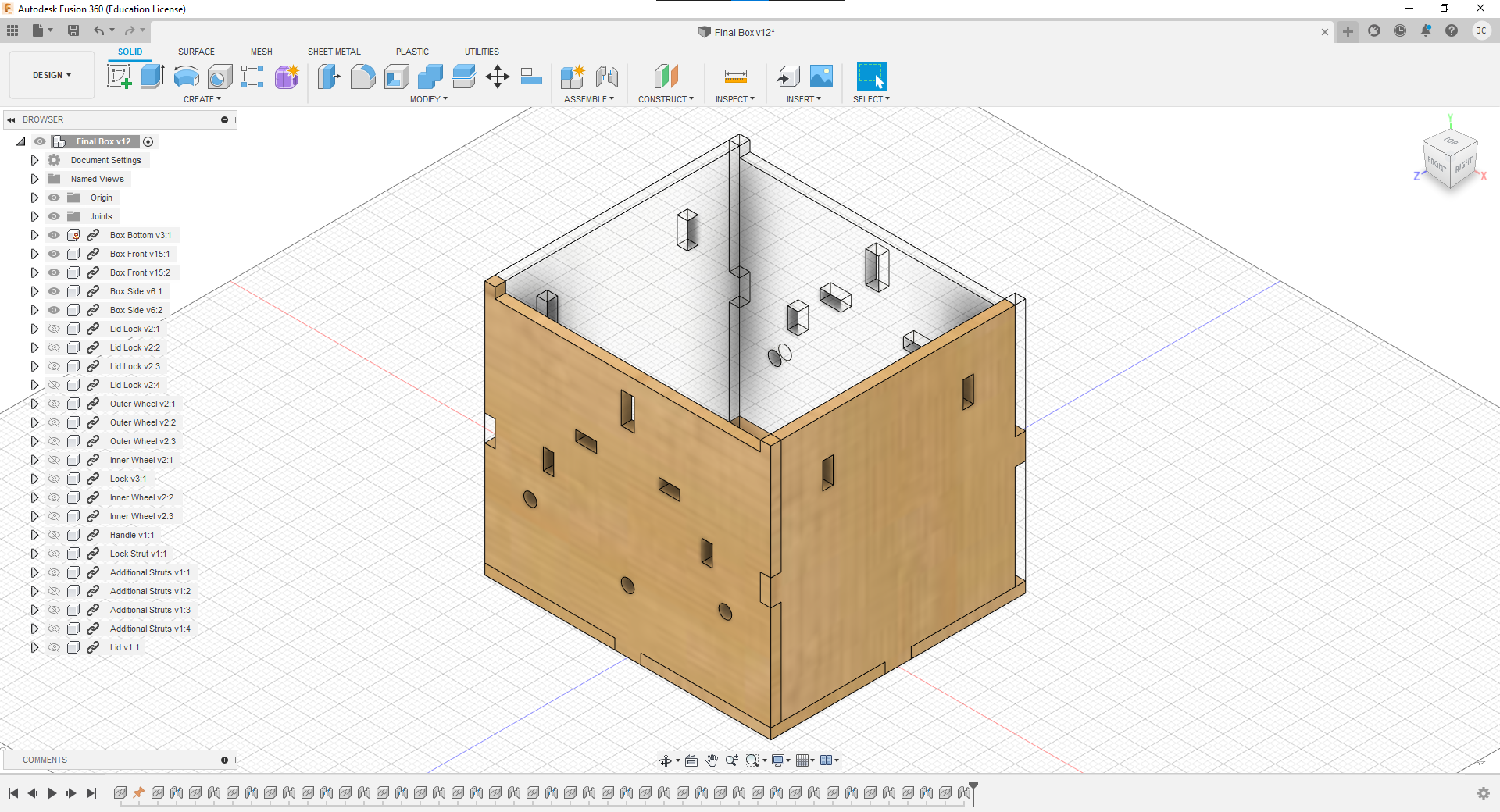Switch to the SOLID tab

[x=130, y=52]
